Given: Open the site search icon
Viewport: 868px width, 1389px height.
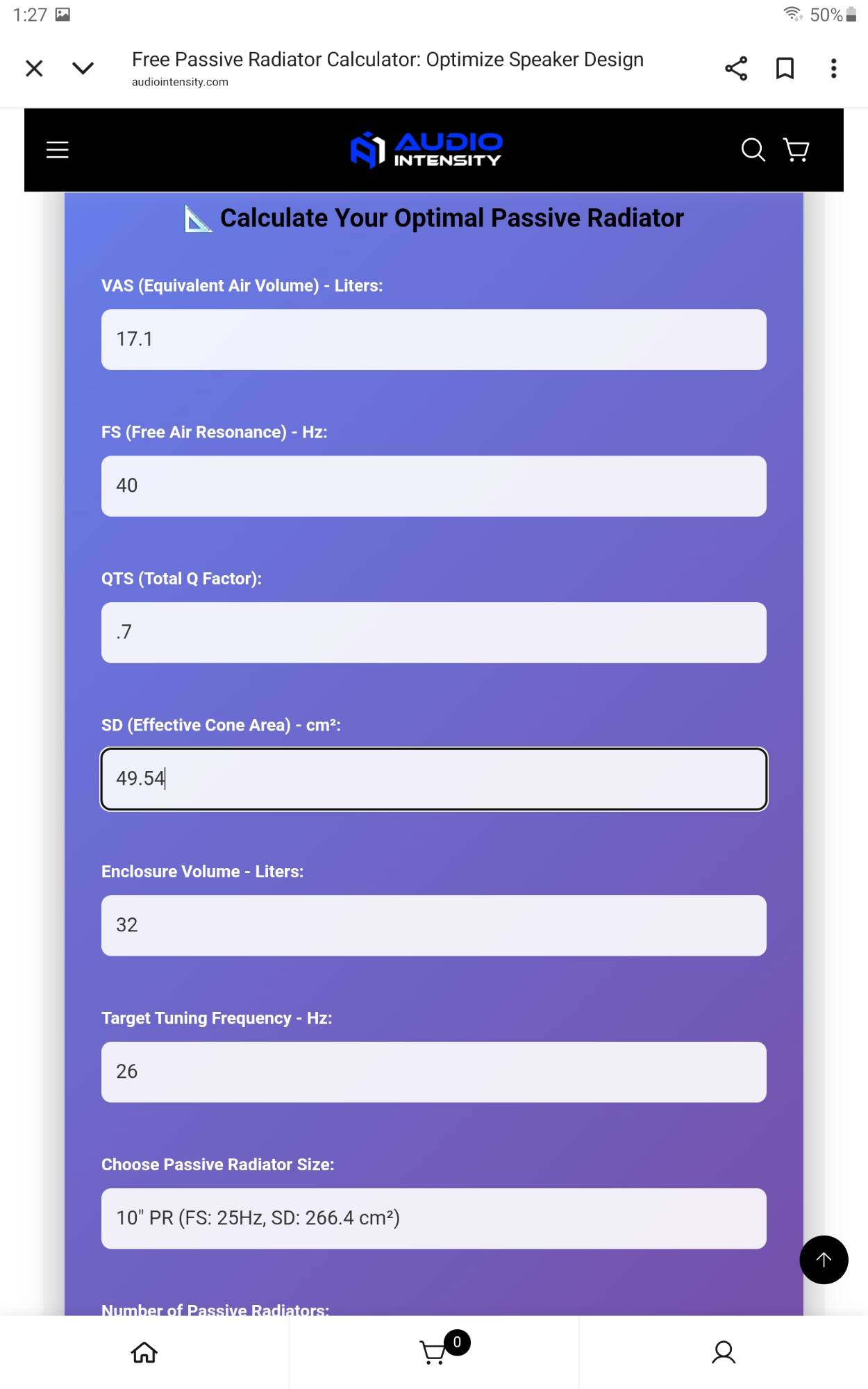Looking at the screenshot, I should (753, 149).
